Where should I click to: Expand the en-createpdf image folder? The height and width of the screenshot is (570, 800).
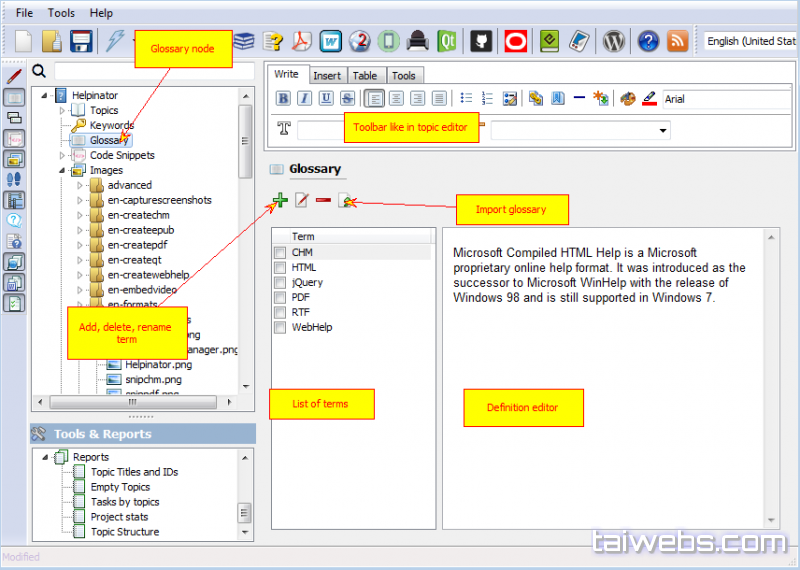80,245
